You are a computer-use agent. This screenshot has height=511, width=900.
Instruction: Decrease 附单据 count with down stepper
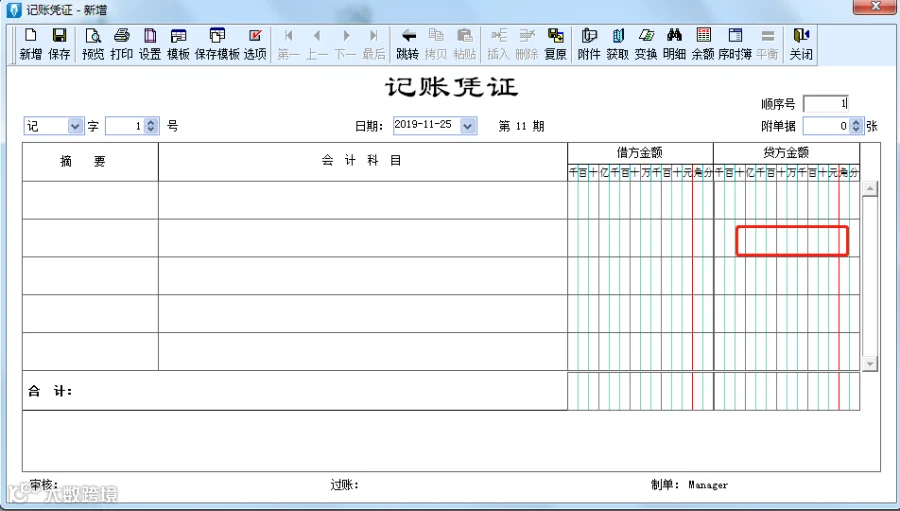pos(856,130)
